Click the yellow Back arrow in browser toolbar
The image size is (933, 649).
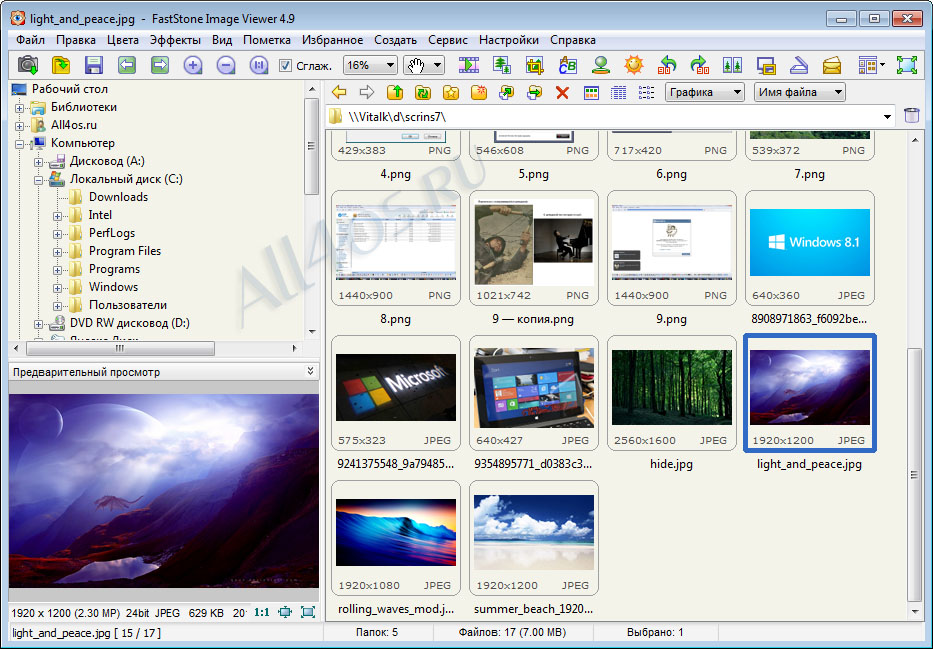pos(339,92)
